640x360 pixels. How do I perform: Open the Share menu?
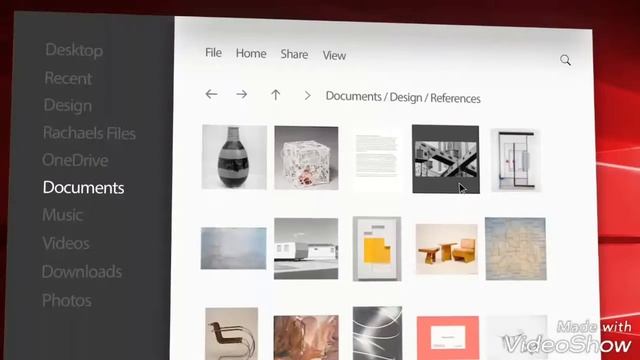click(294, 54)
